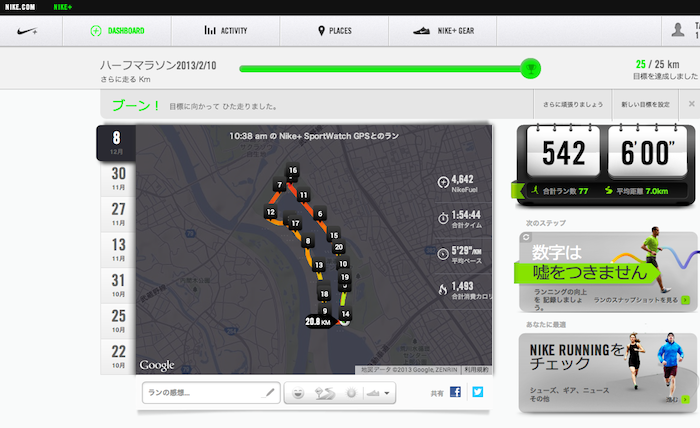Screen dimensions: 700x428
Task: Click kilometer marker 20 on map
Action: point(339,247)
